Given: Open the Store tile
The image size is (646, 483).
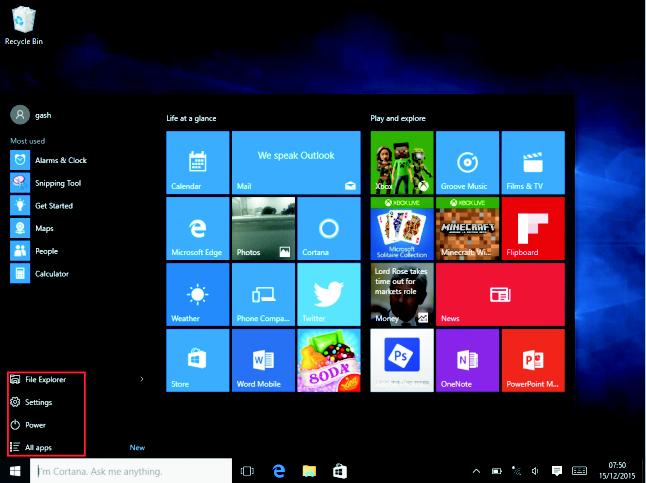Looking at the screenshot, I should coord(198,360).
